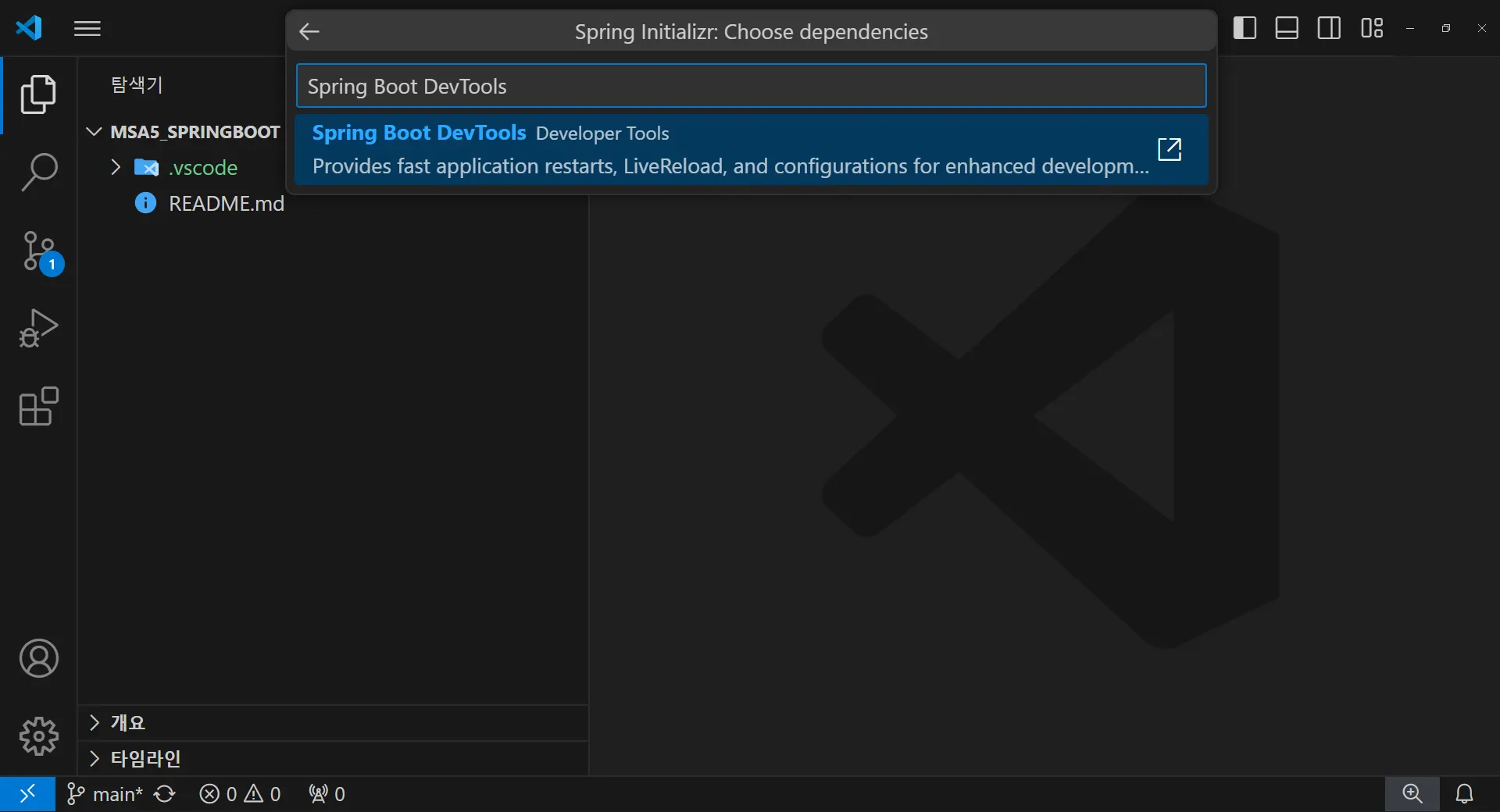Open forwarded ports indicator showing 0
The image size is (1500, 812).
pyautogui.click(x=327, y=794)
